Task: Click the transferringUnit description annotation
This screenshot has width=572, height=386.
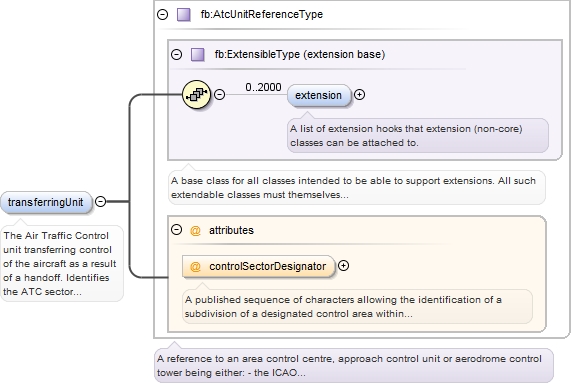Action: coord(62,263)
